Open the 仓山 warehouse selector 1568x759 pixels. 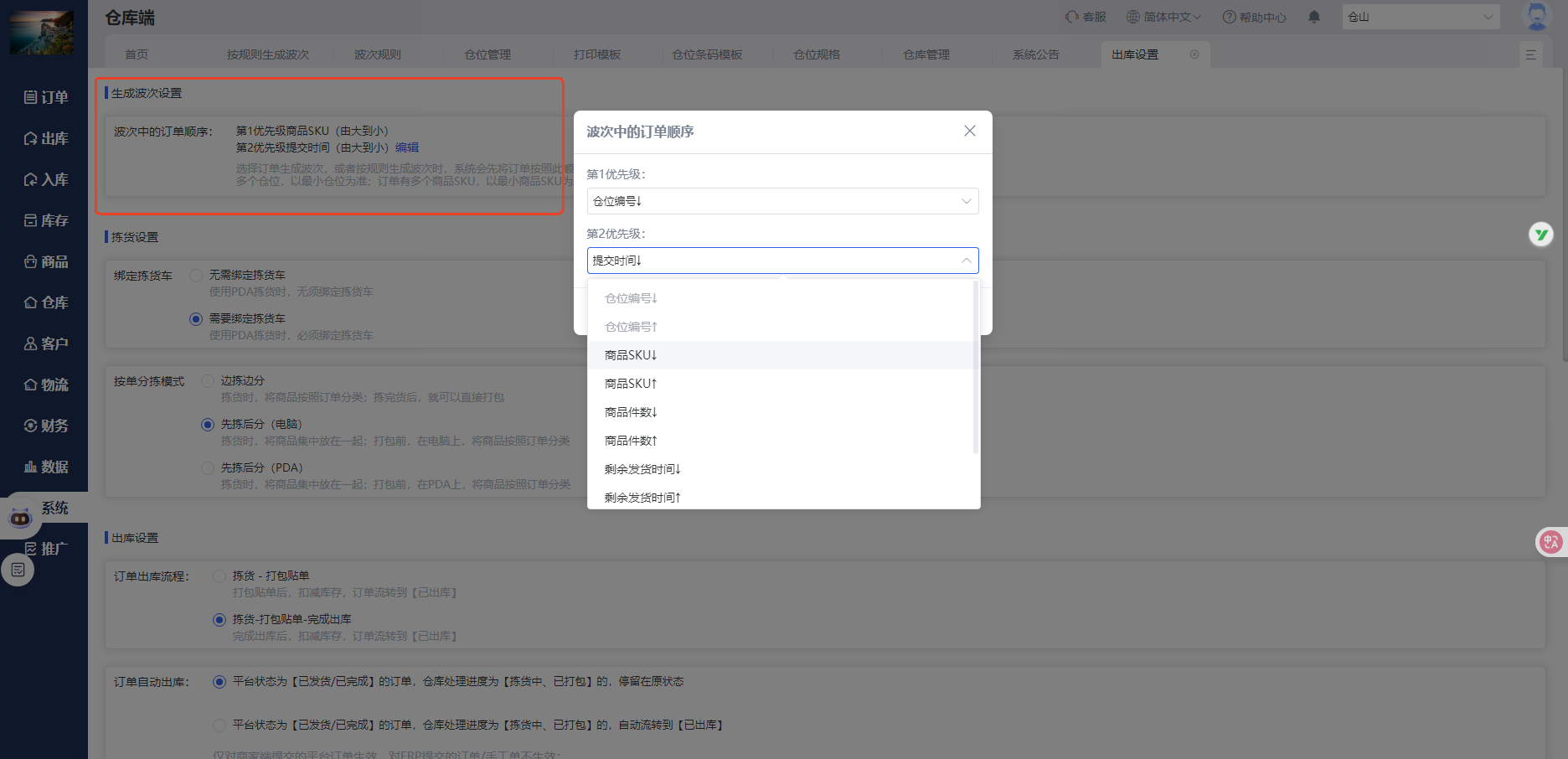pyautogui.click(x=1420, y=17)
